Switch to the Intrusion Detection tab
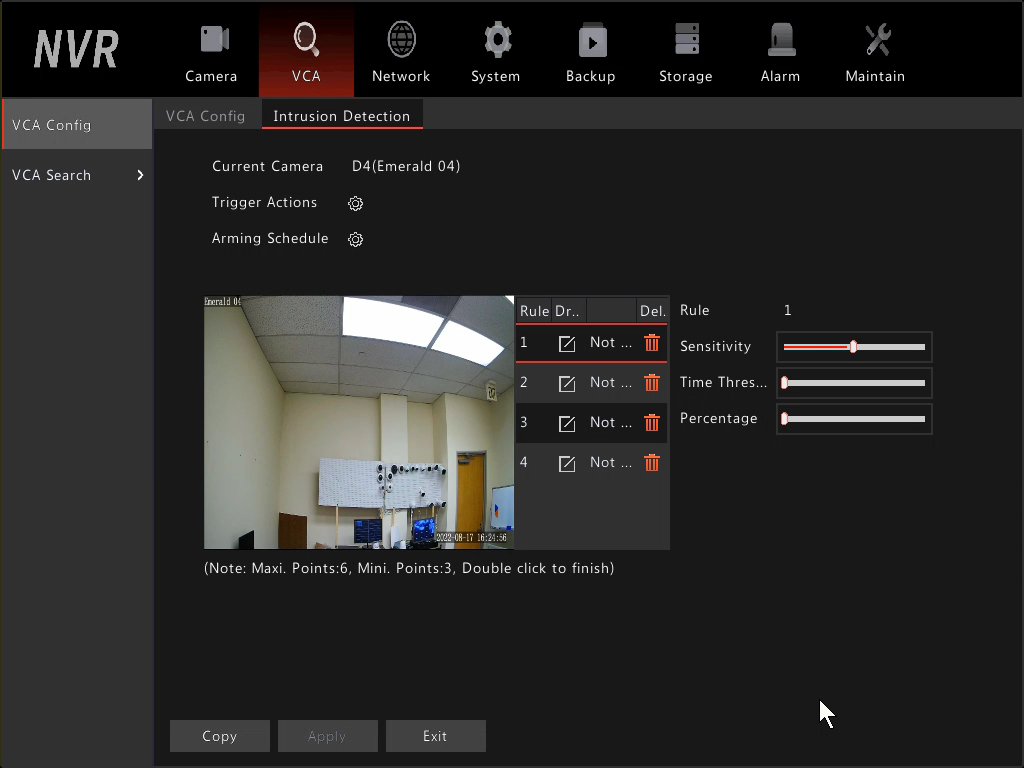 coord(342,115)
